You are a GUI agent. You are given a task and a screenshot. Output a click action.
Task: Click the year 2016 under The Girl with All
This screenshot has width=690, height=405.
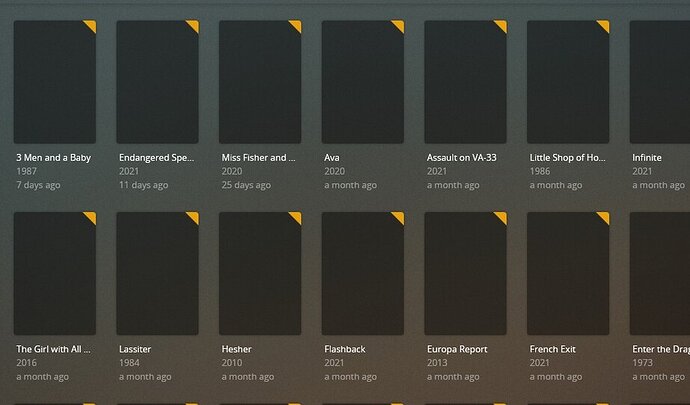tap(26, 363)
